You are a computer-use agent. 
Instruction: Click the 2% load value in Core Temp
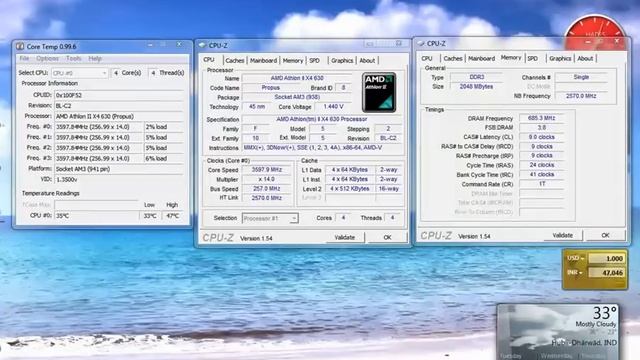(x=164, y=127)
